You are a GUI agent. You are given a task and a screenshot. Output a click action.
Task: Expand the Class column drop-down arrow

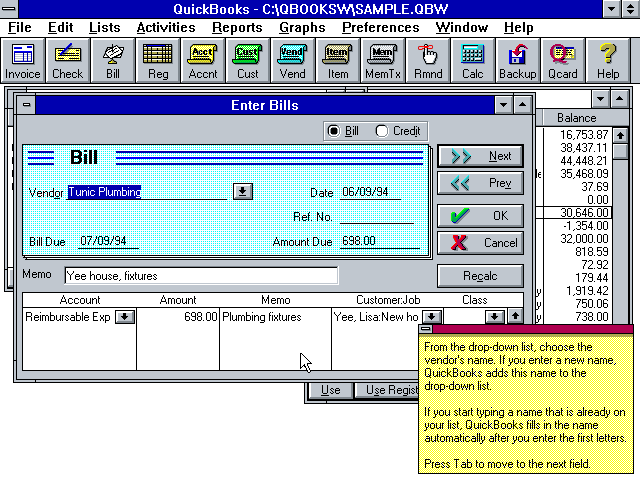(x=494, y=317)
